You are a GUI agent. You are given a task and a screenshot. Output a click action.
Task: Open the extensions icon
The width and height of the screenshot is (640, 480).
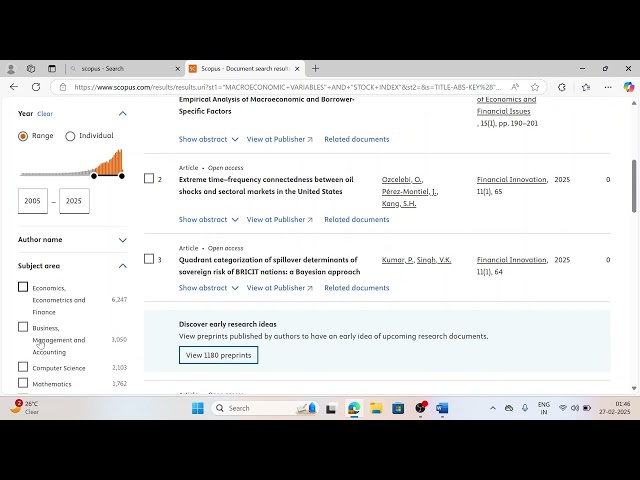[x=562, y=87]
